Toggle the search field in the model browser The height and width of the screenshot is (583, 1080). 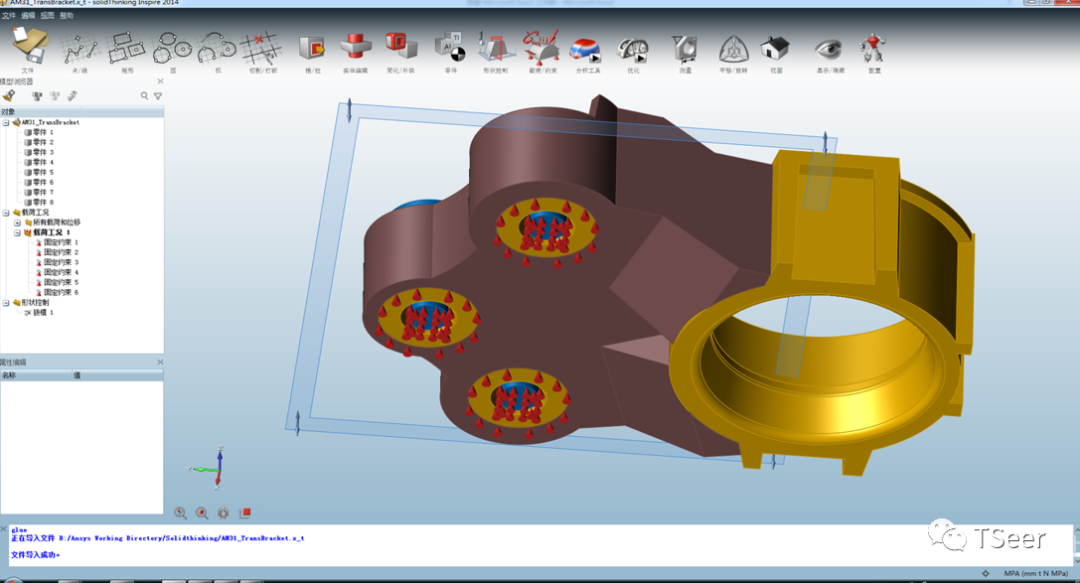(x=144, y=95)
